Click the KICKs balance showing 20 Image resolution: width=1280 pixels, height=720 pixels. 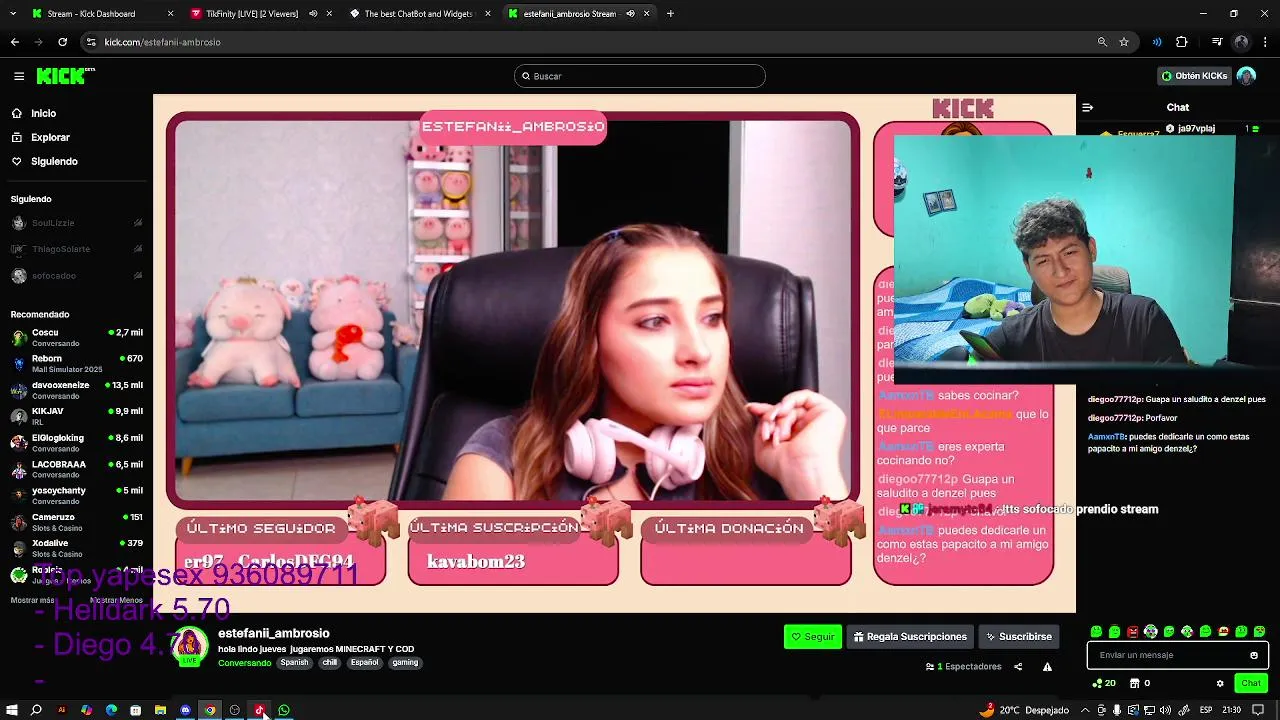click(x=1104, y=683)
